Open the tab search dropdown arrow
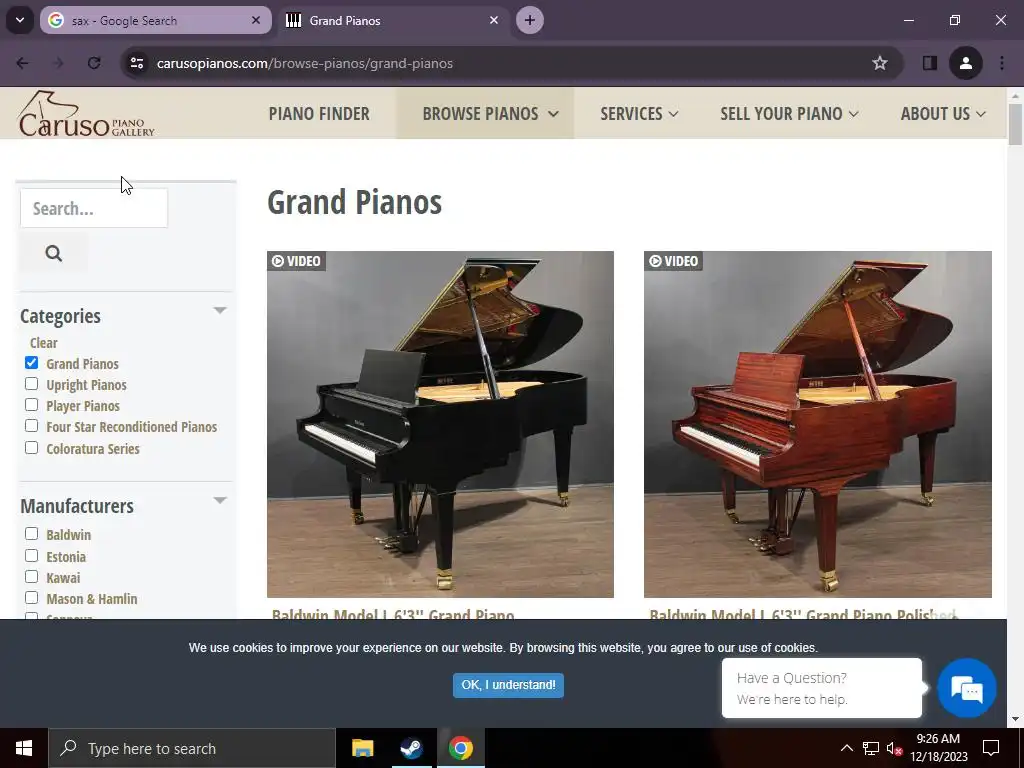The height and width of the screenshot is (768, 1024). pos(20,20)
